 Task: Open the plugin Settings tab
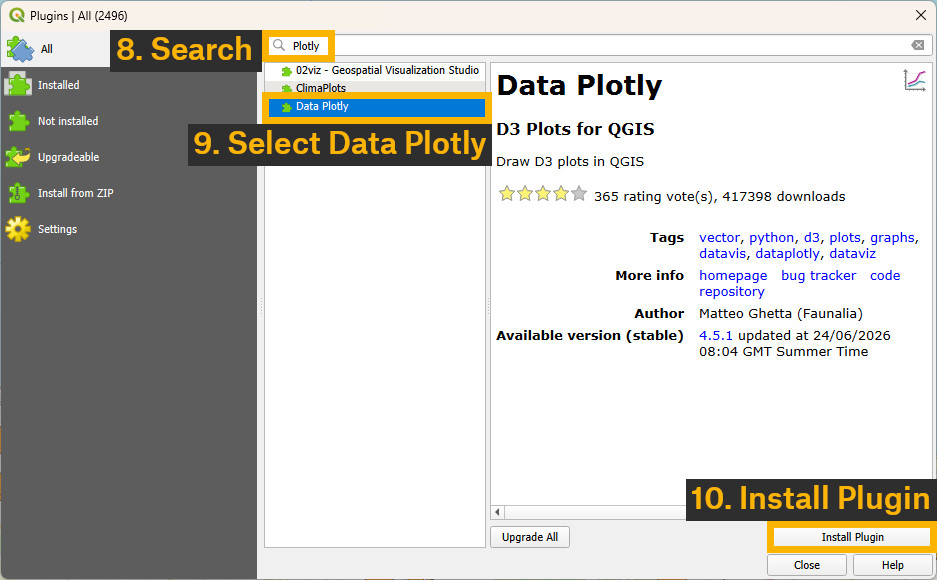tap(128, 229)
